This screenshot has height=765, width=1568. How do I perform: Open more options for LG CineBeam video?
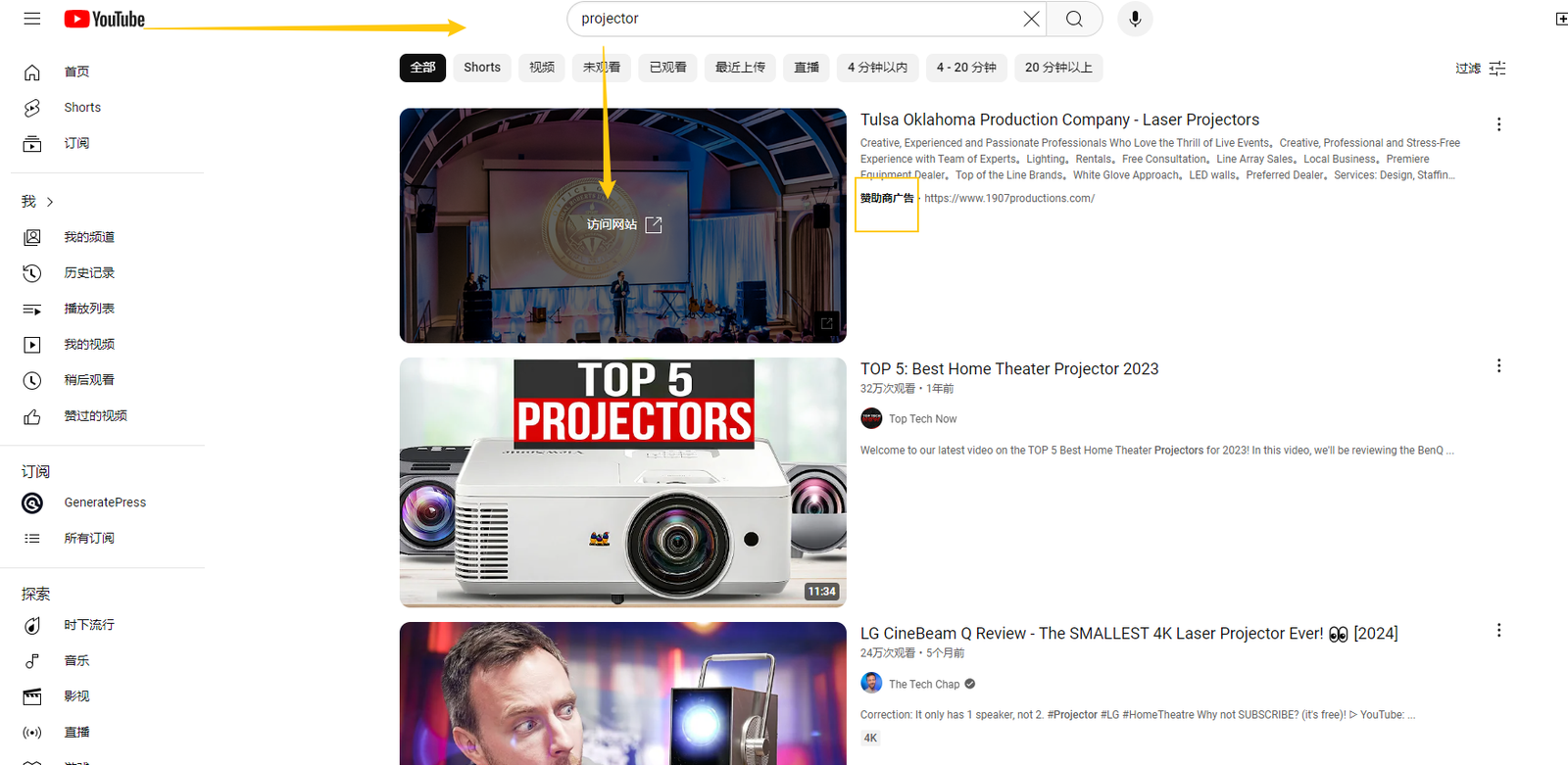click(x=1498, y=630)
